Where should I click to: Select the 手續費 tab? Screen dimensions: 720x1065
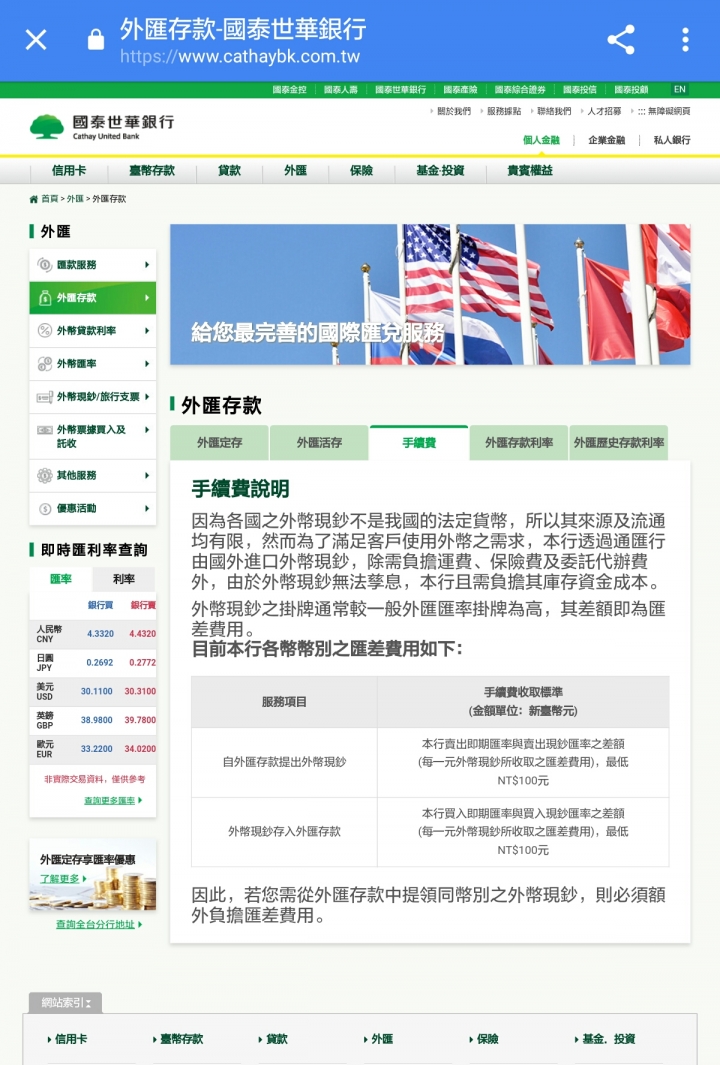(419, 443)
